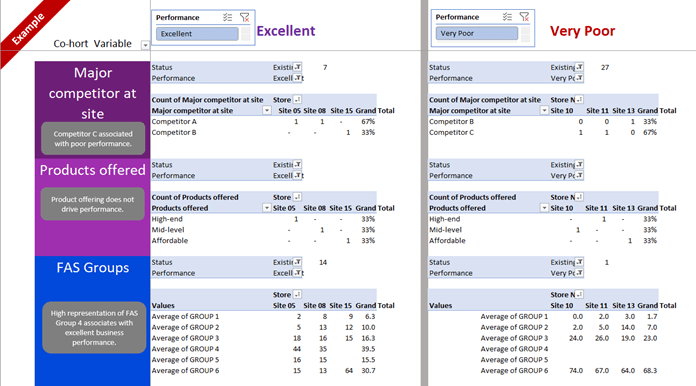This screenshot has height=386, width=696.
Task: Select the 'Competitor C' row label
Action: (x=451, y=132)
